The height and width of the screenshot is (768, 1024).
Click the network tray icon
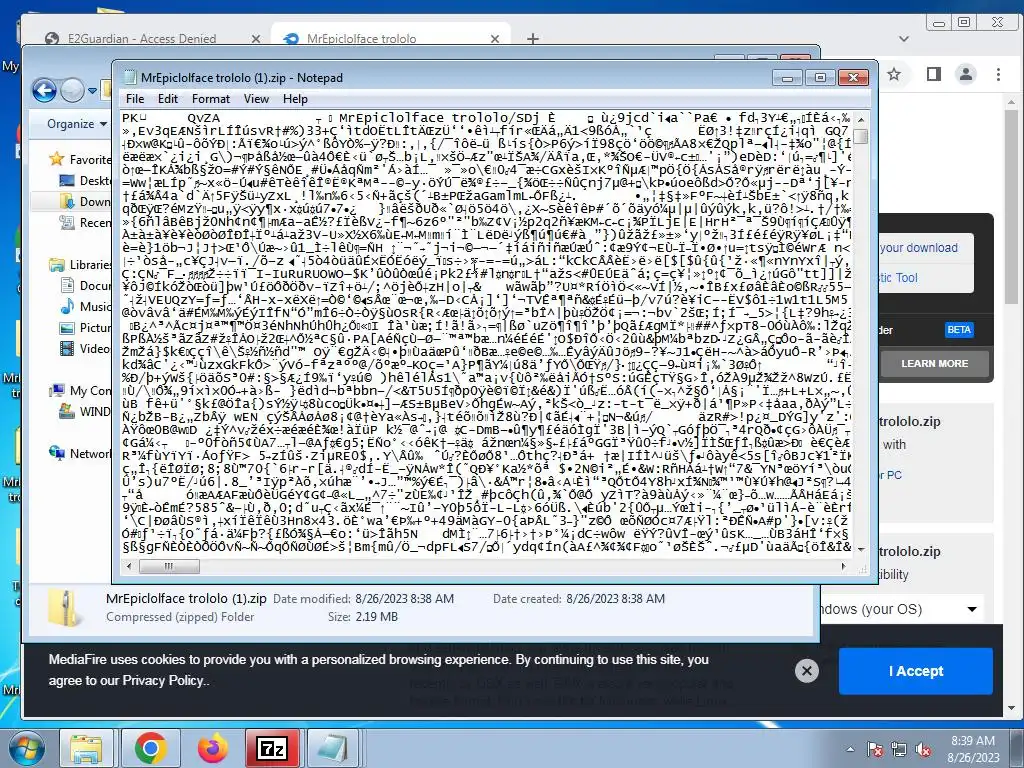coord(899,750)
